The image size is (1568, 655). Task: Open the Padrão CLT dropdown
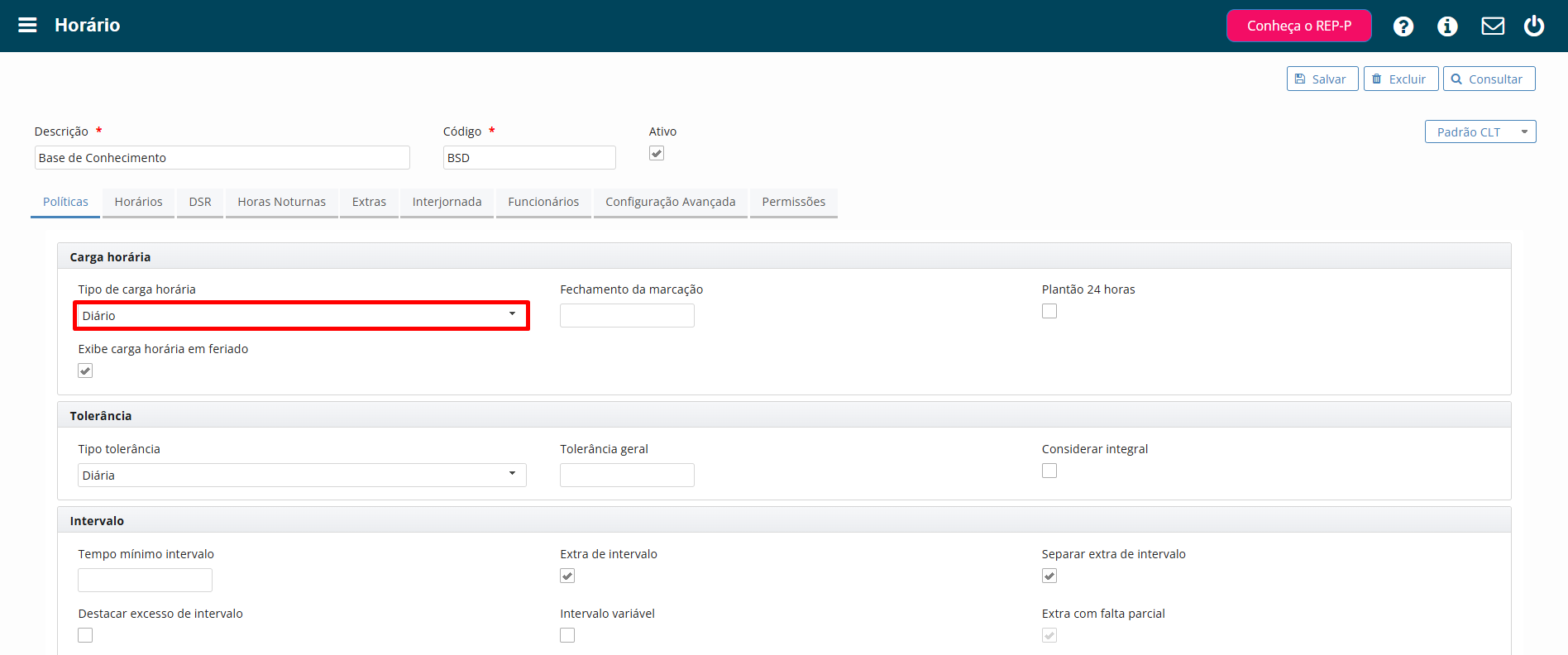click(x=1480, y=131)
